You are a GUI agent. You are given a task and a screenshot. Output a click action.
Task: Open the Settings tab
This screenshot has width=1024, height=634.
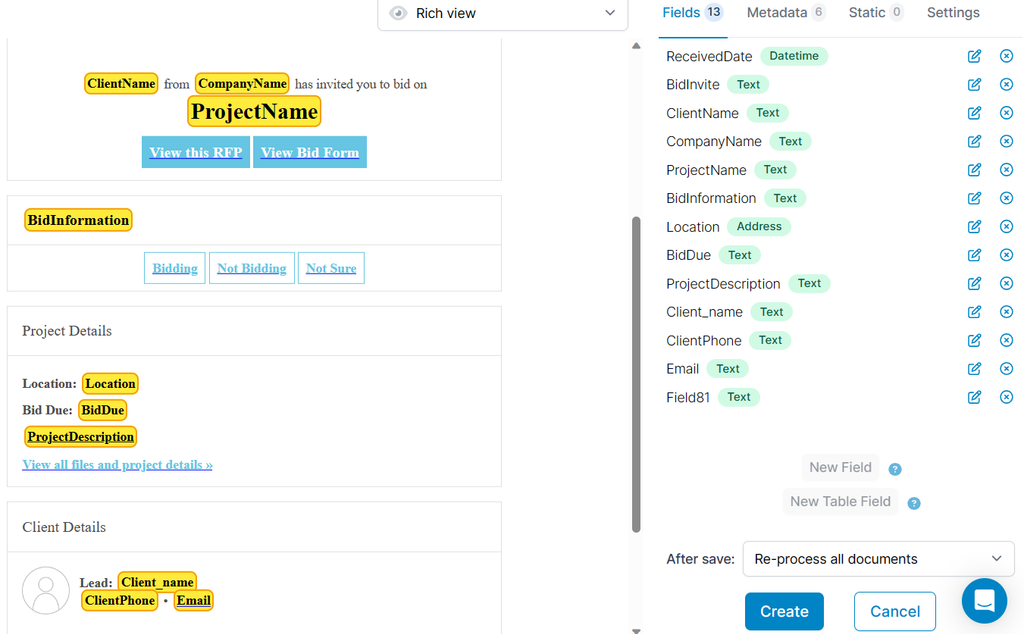pos(953,12)
